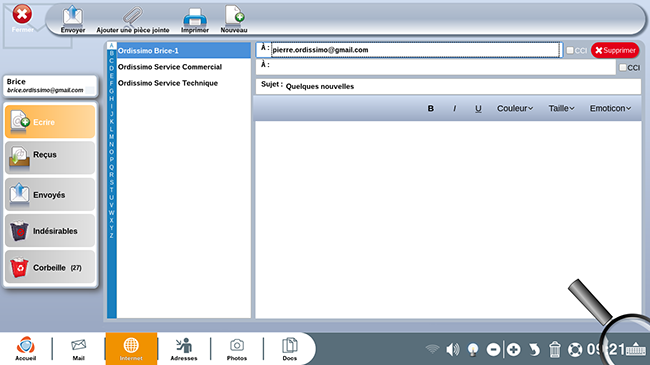
Task: Open the Emoticon dropdown
Action: point(610,108)
